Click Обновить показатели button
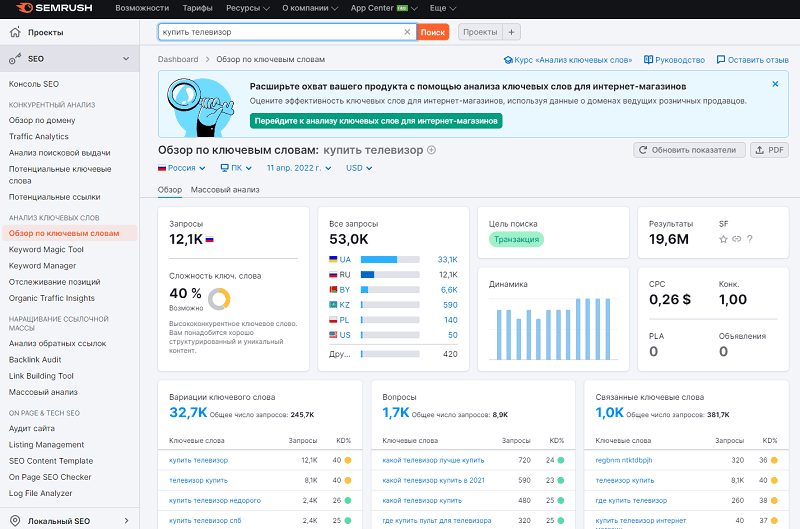Screen dimensions: 800x529 [690, 150]
